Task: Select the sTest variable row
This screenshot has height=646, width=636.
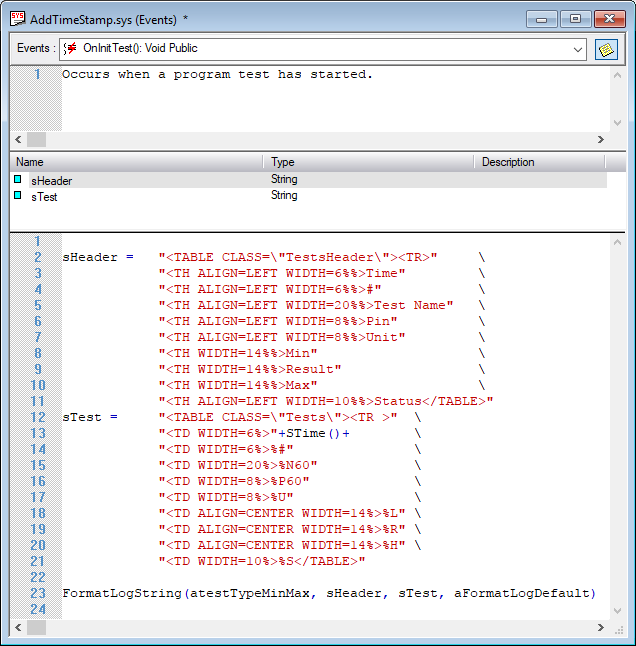Action: (x=309, y=196)
